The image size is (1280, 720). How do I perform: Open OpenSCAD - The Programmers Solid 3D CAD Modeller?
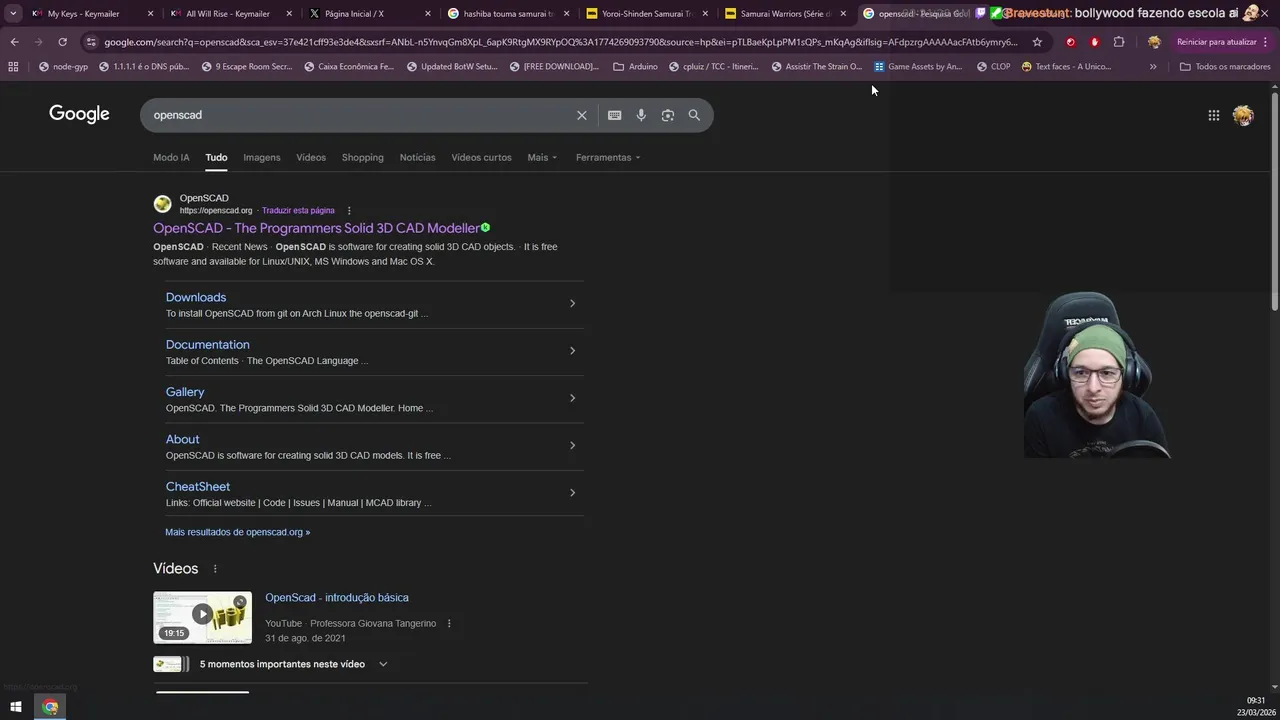[x=316, y=228]
